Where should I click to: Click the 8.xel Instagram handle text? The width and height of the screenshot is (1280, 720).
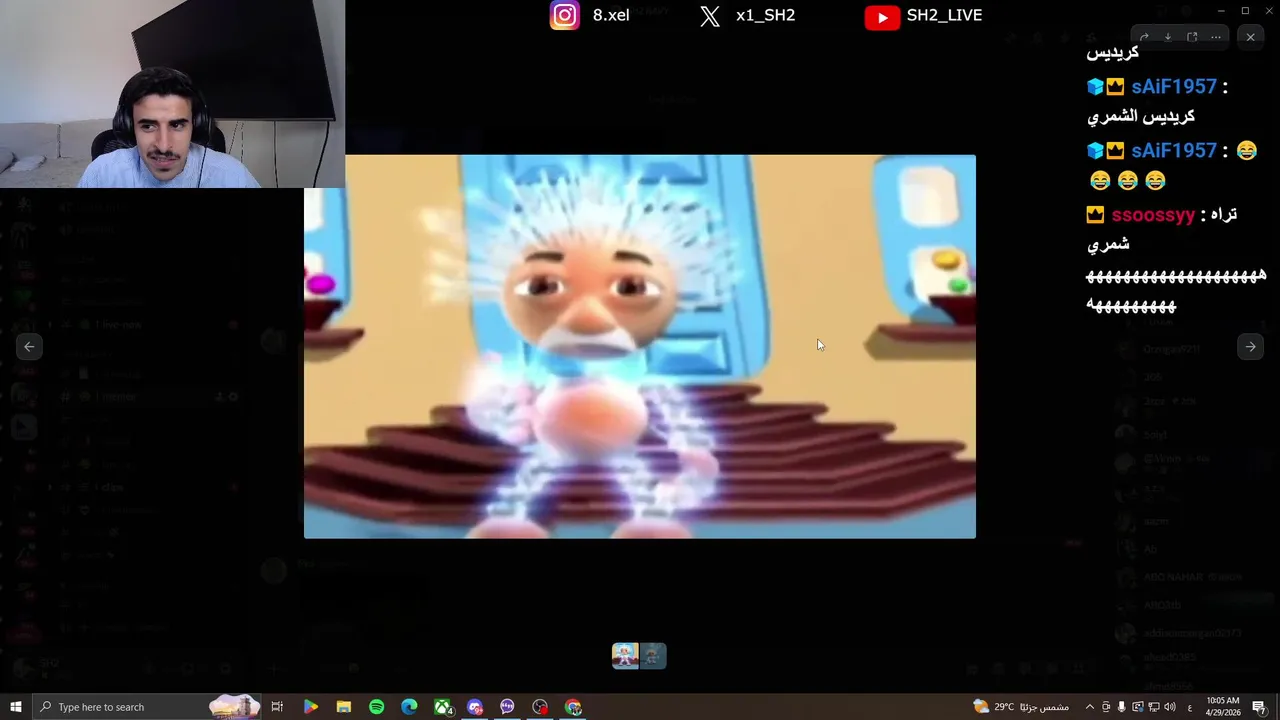(x=611, y=15)
